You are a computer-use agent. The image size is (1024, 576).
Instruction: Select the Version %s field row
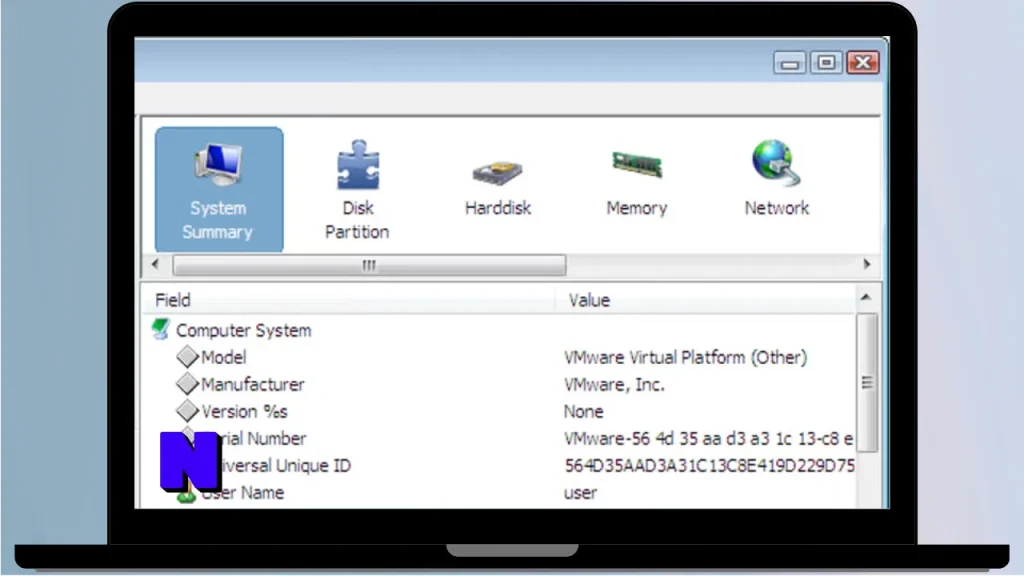[x=499, y=411]
